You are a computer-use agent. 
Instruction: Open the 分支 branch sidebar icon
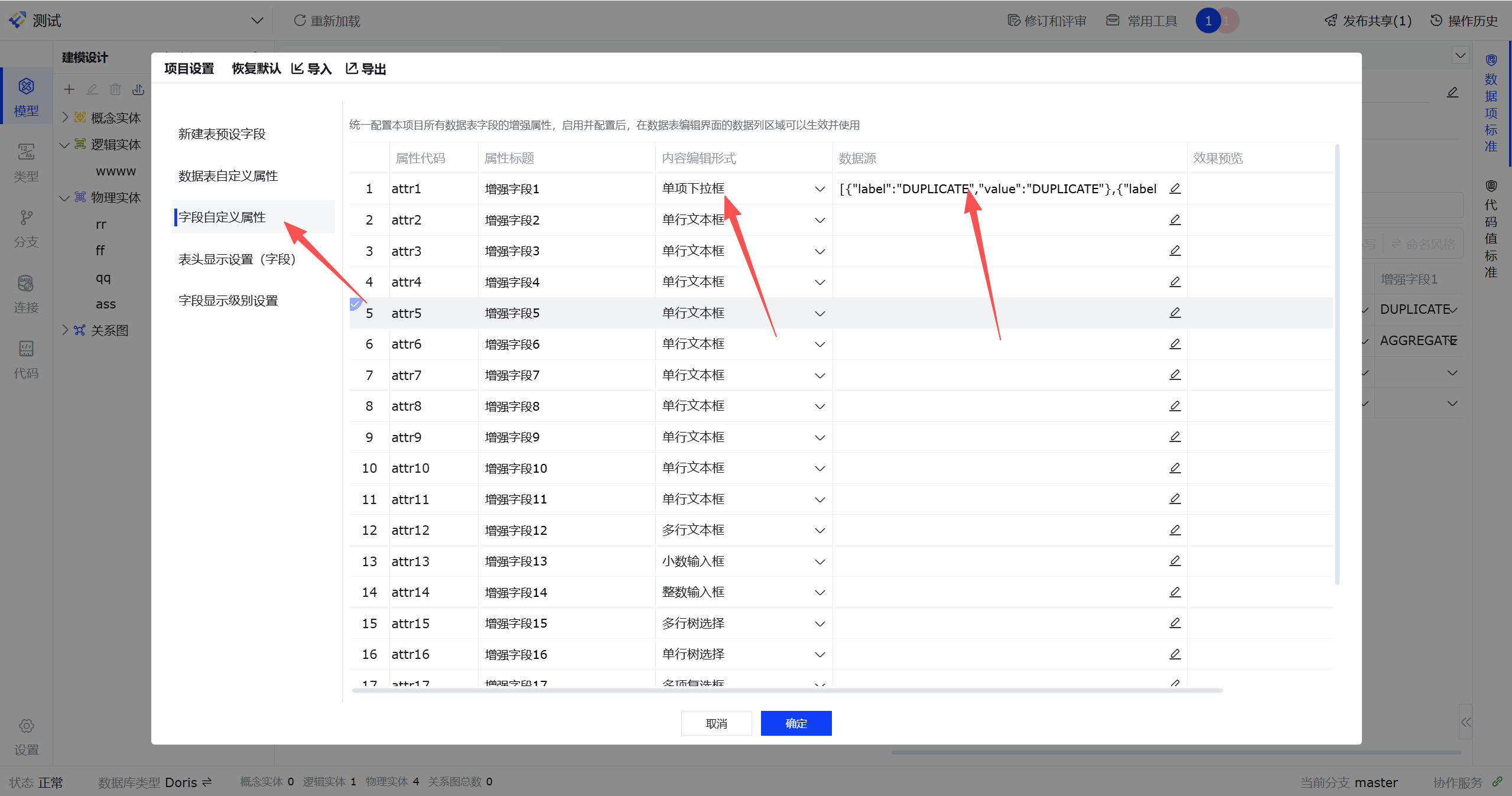pyautogui.click(x=26, y=218)
